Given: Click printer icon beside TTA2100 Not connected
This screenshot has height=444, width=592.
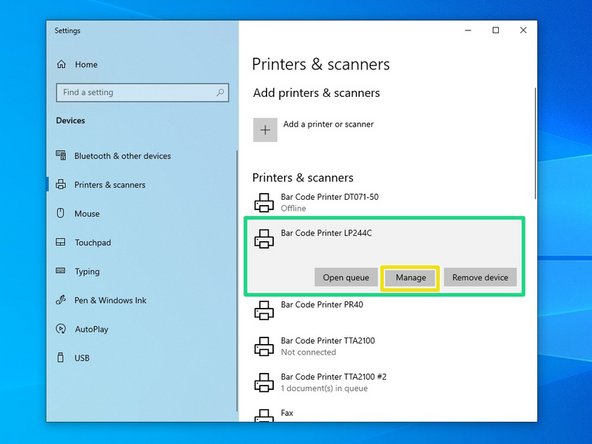Looking at the screenshot, I should (x=264, y=347).
